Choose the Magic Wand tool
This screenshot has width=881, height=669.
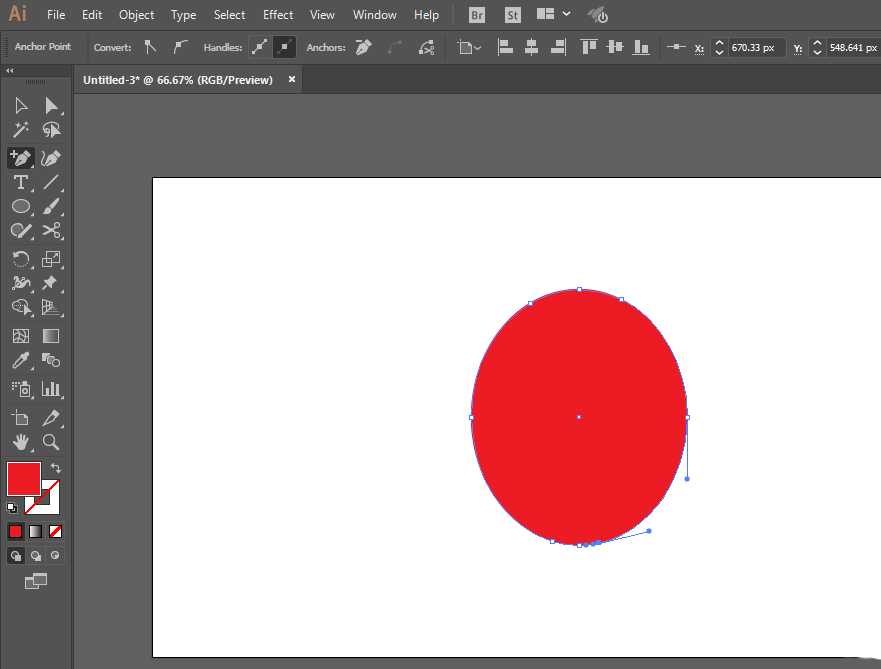click(x=20, y=130)
